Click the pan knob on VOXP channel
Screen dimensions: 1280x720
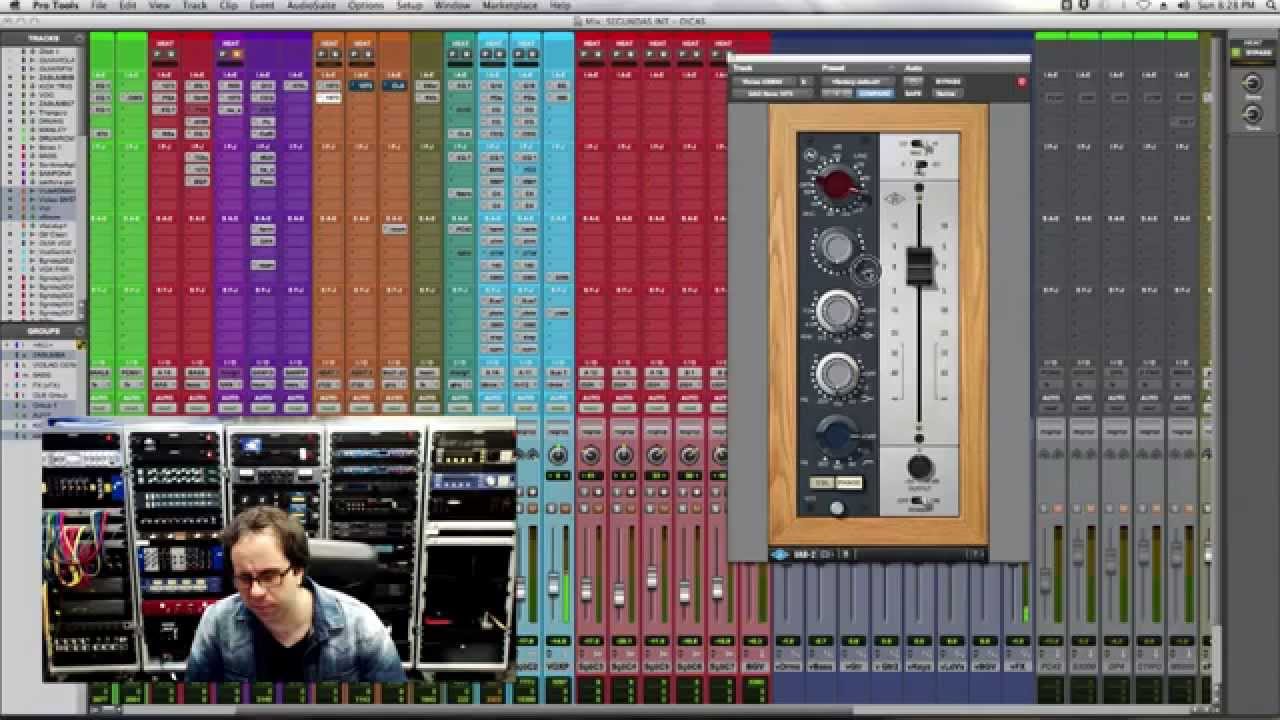[x=558, y=456]
